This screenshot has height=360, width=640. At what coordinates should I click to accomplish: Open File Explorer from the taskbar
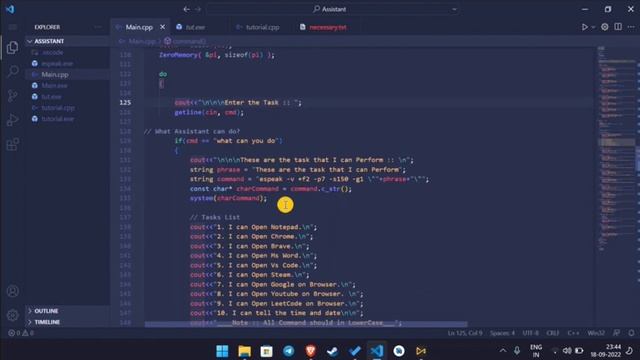tap(244, 351)
